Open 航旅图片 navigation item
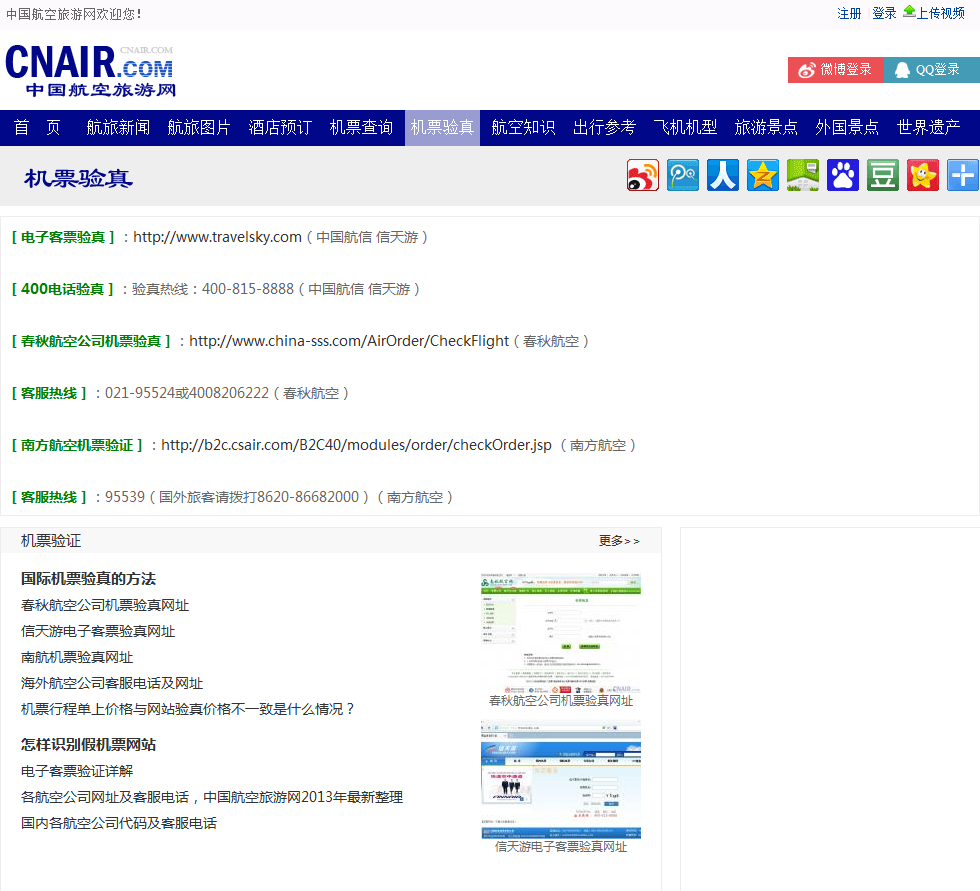The width and height of the screenshot is (980, 891). tap(199, 127)
